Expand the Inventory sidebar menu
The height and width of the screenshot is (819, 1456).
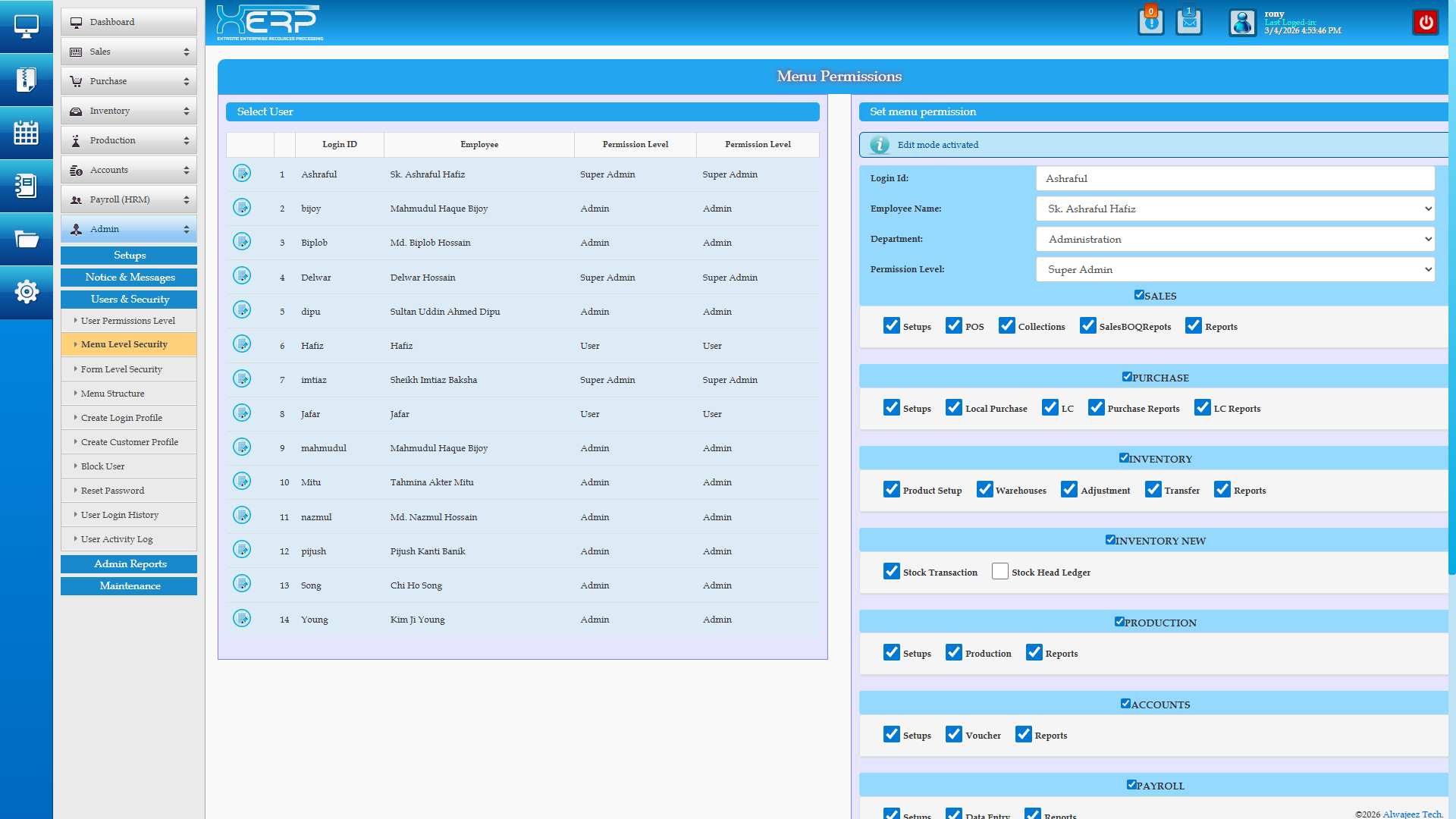coord(129,111)
